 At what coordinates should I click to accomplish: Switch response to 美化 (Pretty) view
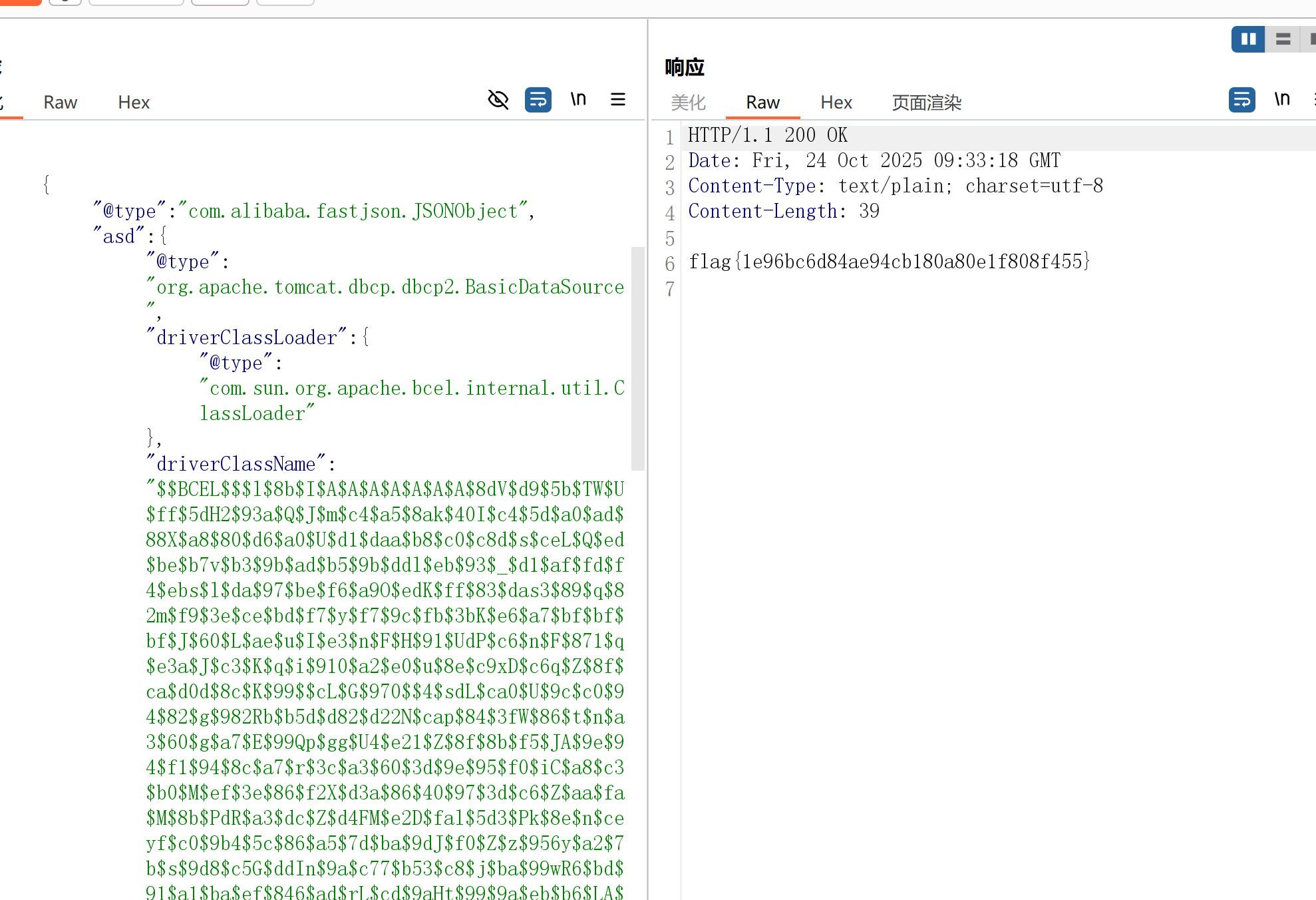[688, 103]
